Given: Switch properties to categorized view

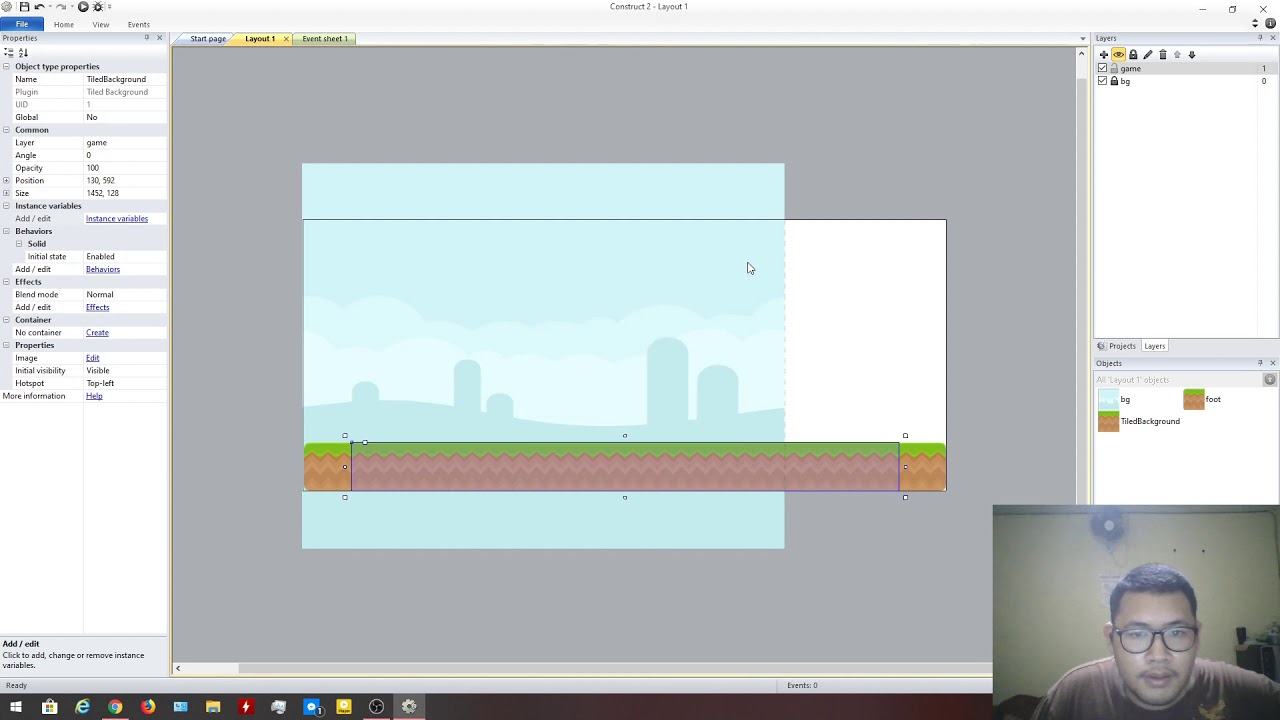Looking at the screenshot, I should tap(9, 52).
